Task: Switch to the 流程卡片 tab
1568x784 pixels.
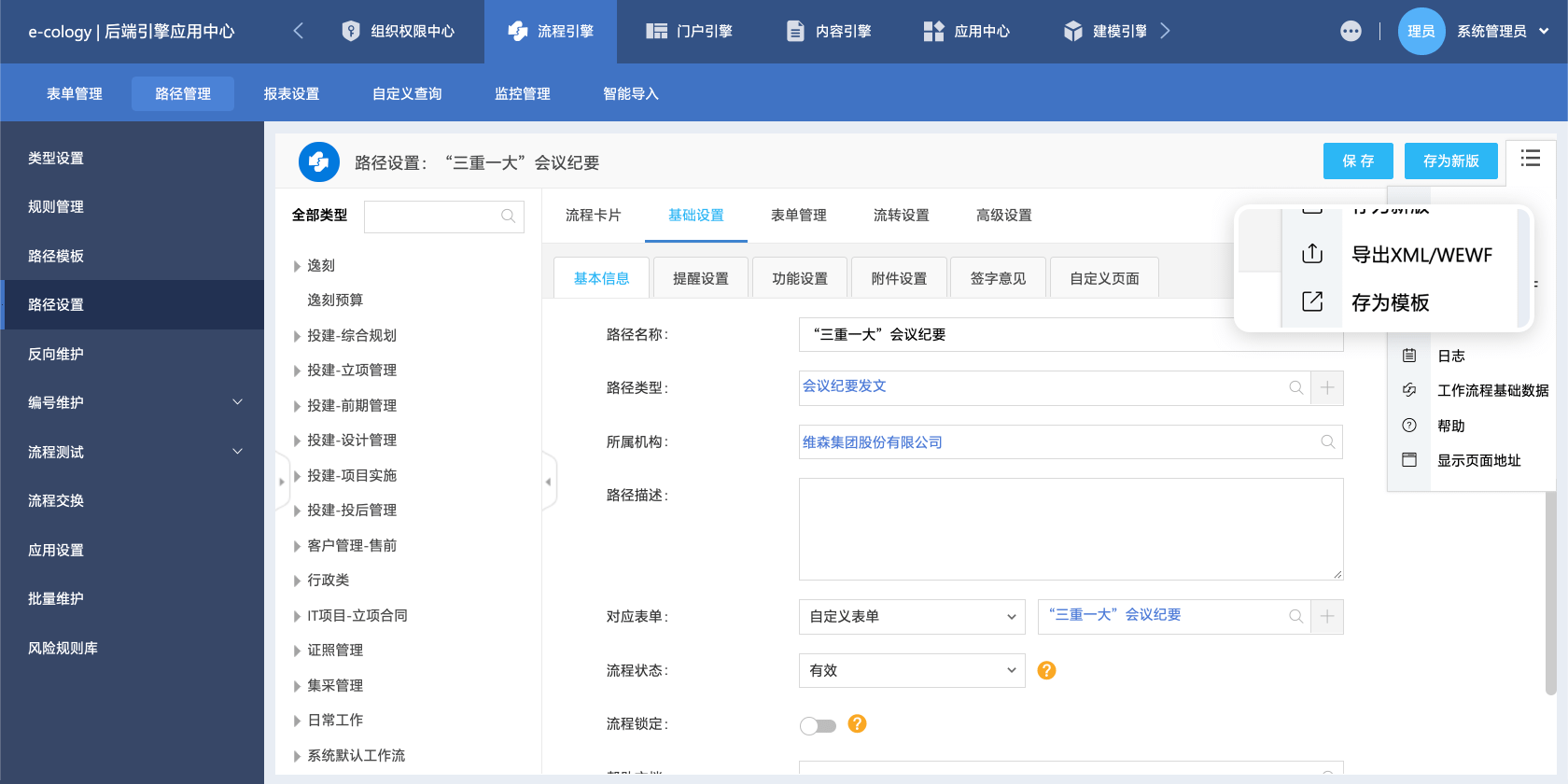Action: tap(594, 216)
